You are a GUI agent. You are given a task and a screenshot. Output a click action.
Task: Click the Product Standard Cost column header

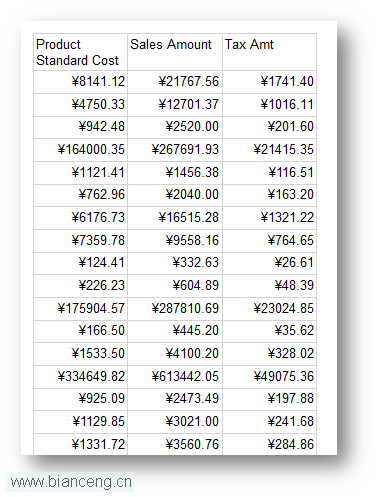pos(80,52)
